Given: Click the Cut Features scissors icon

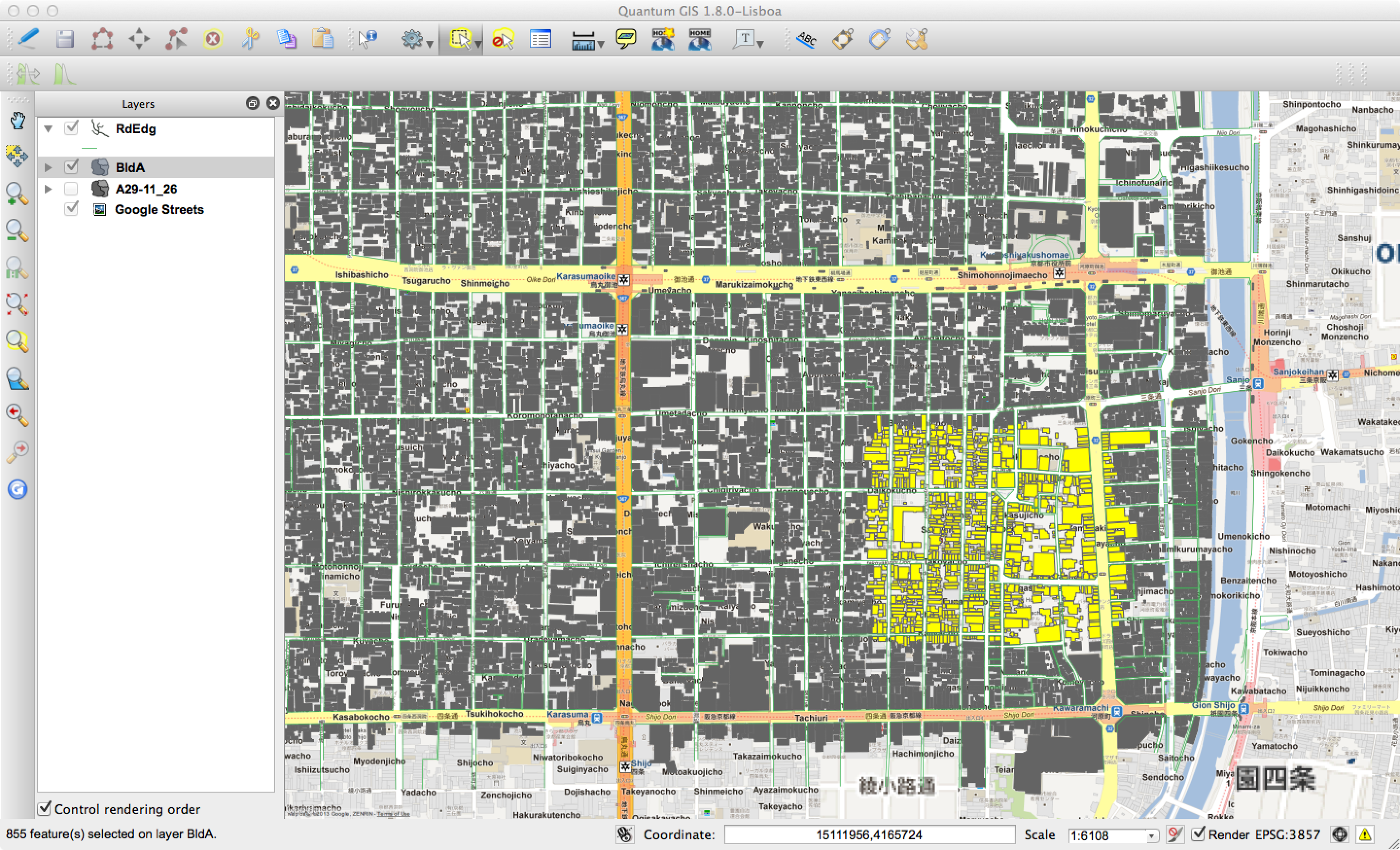Looking at the screenshot, I should pyautogui.click(x=249, y=38).
